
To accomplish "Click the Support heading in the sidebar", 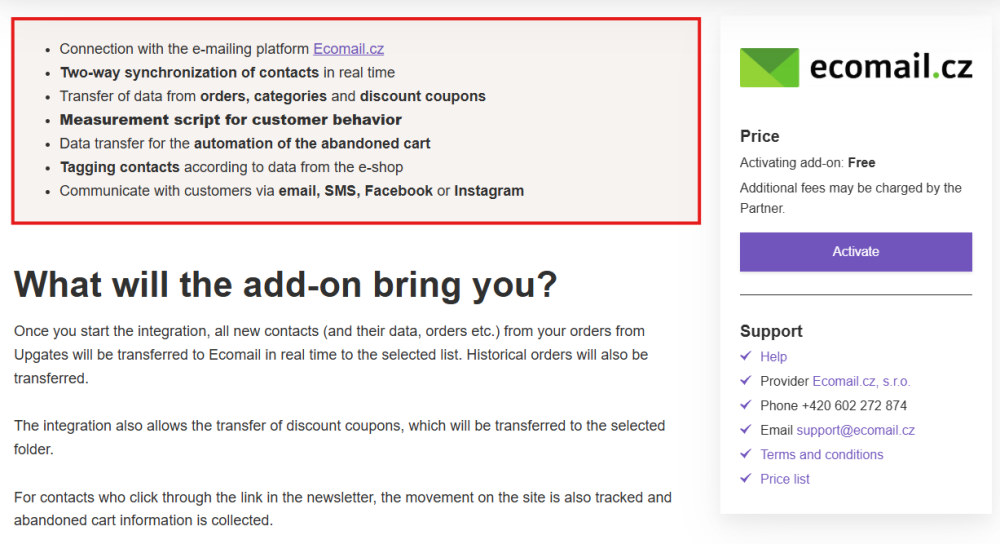I will 771,331.
